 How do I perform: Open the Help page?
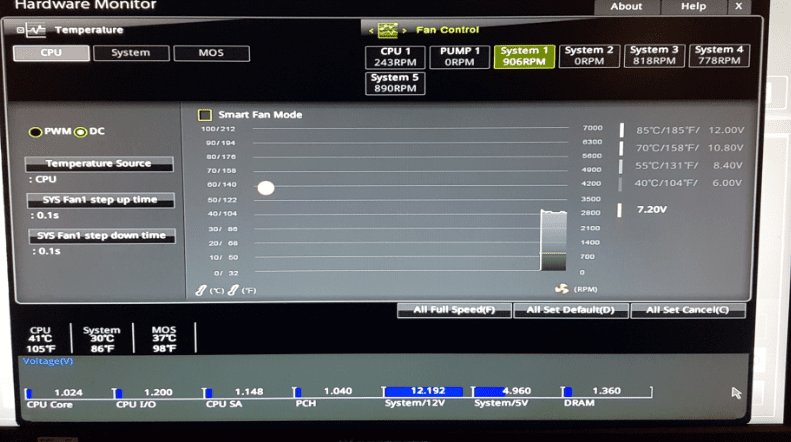click(x=694, y=7)
